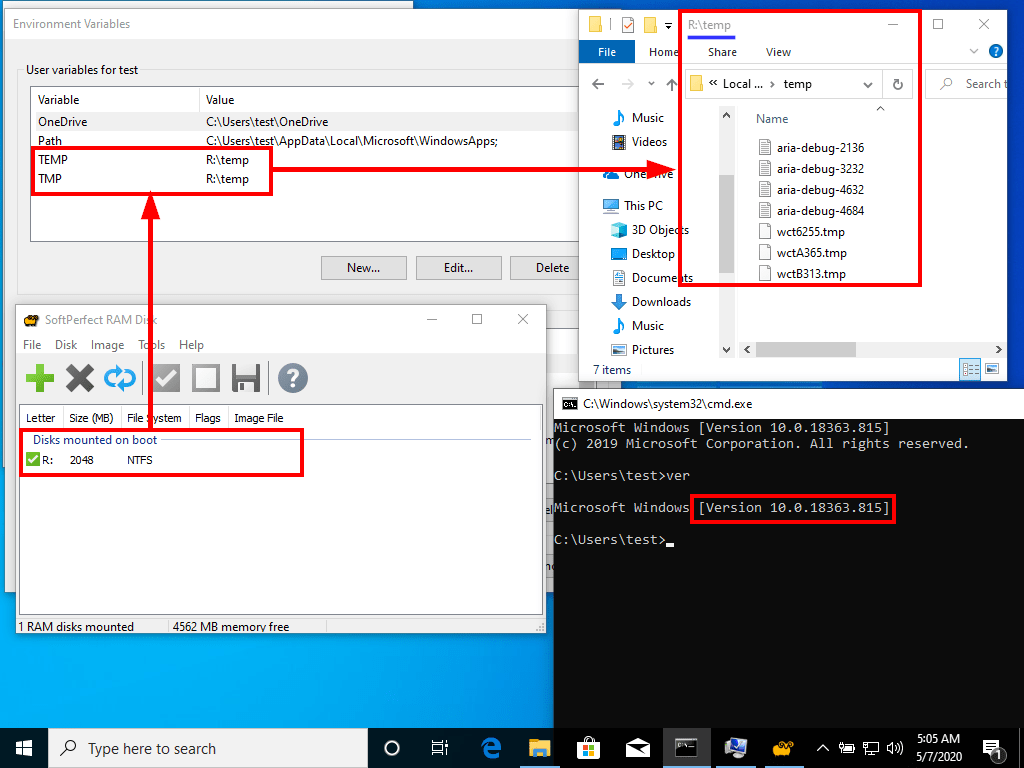Select the file wct6255.tmp
Screen dimensions: 1024x768
[x=810, y=232]
